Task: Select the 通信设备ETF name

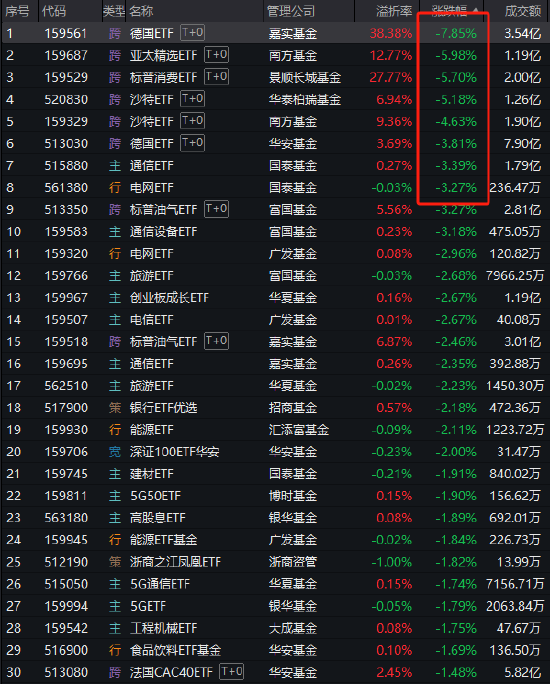Action: click(x=164, y=232)
